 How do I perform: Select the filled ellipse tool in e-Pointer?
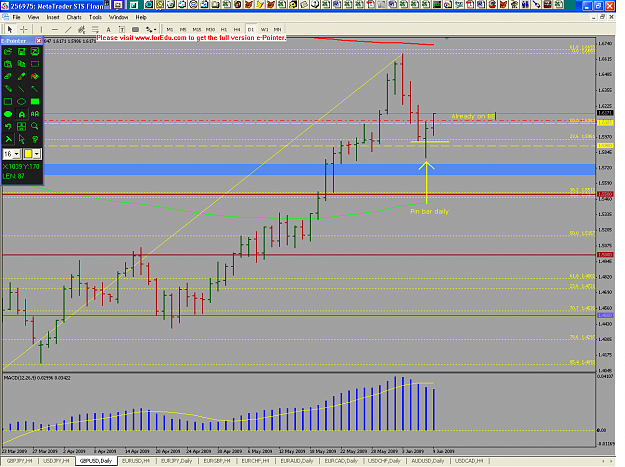click(x=8, y=114)
